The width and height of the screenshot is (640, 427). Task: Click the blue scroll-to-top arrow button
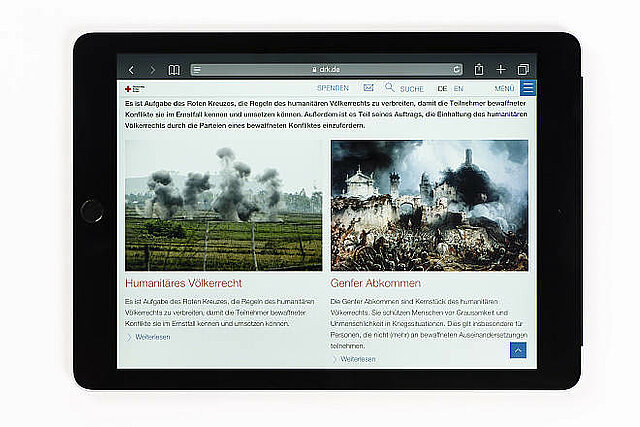(x=518, y=350)
